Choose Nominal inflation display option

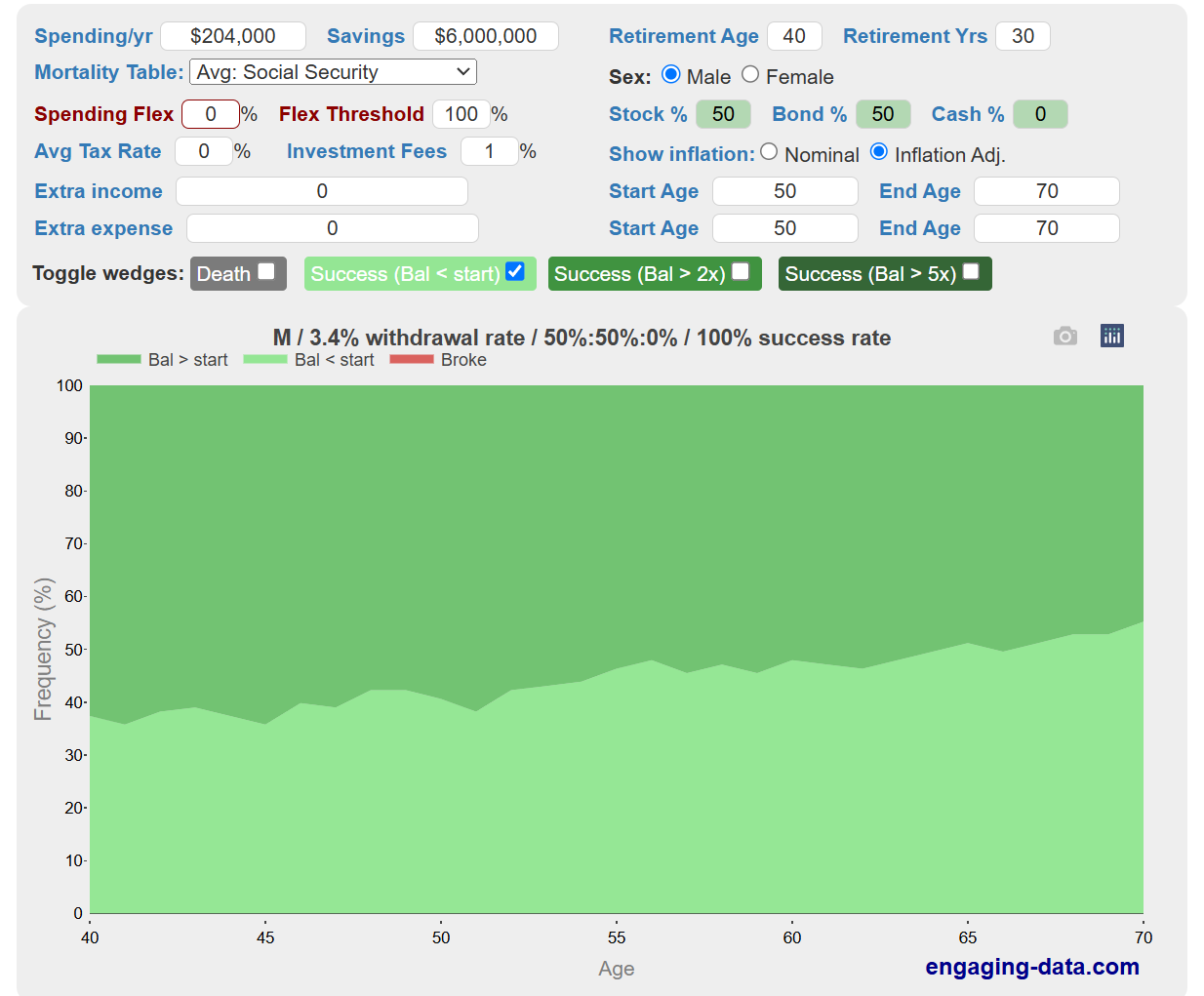point(769,152)
